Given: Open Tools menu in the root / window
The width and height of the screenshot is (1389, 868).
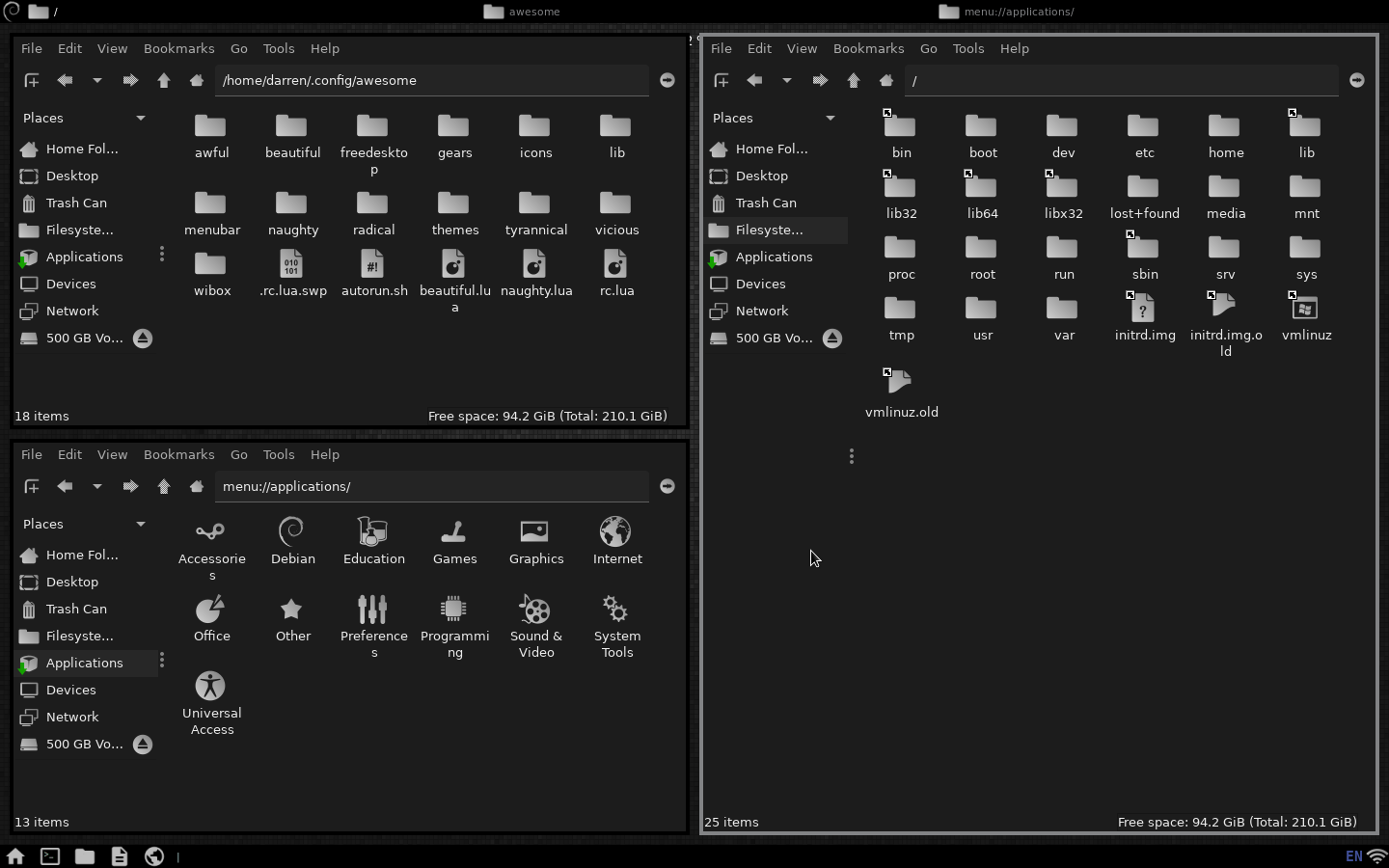Looking at the screenshot, I should pos(968,48).
